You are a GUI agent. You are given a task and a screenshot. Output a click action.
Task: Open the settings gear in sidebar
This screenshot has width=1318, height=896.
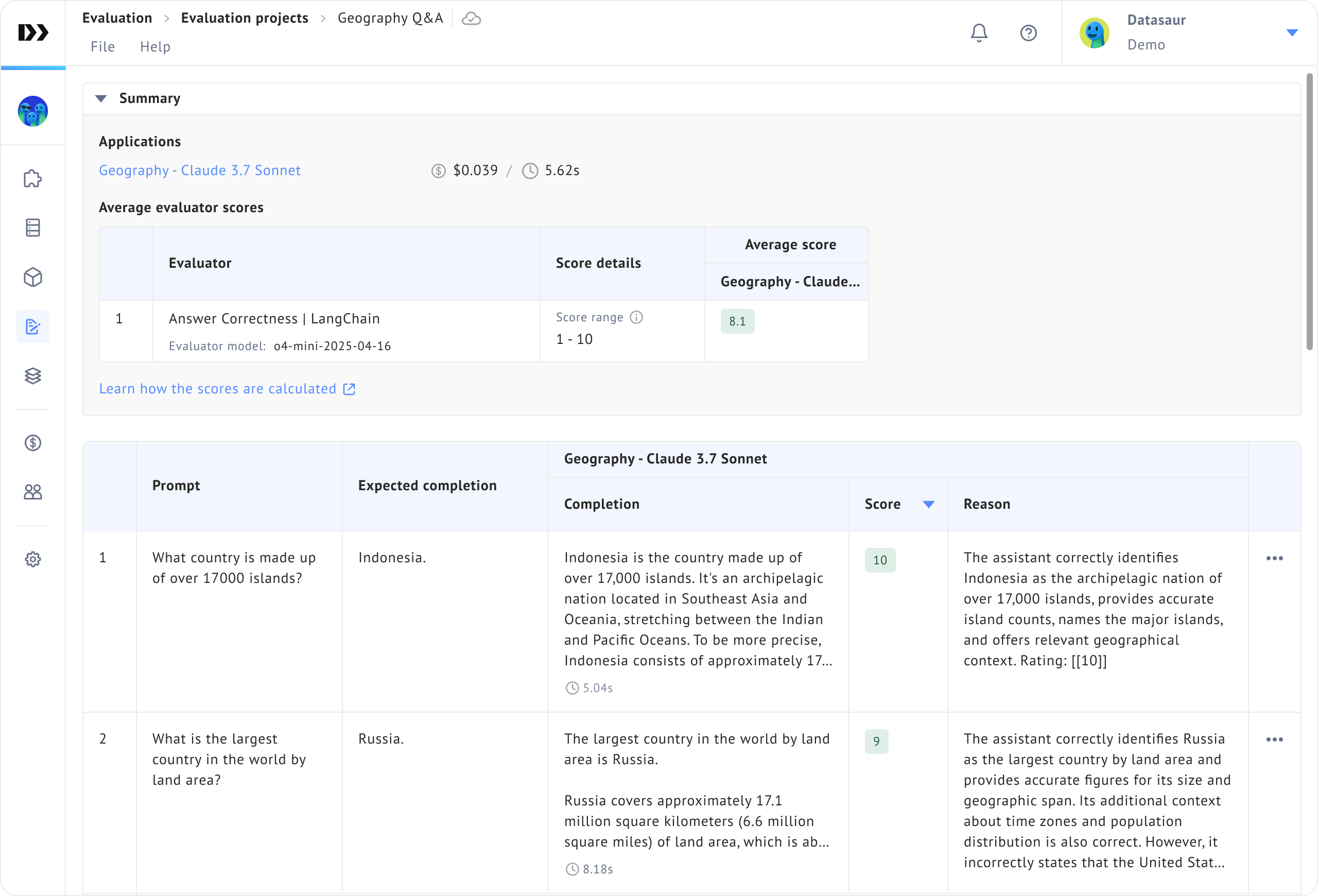click(33, 559)
